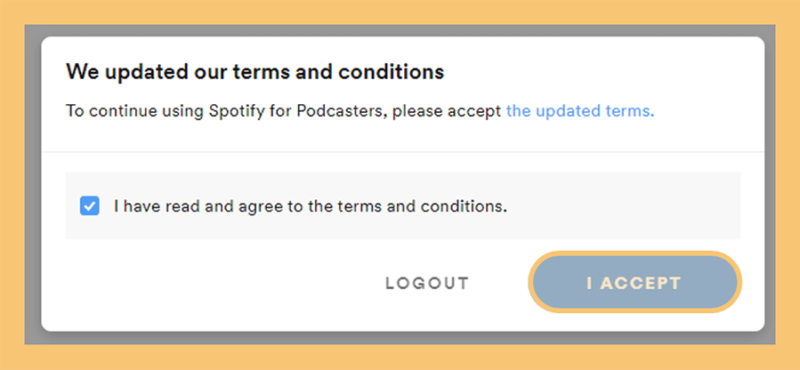Disable the 'I have read and agree' checkbox

pyautogui.click(x=90, y=206)
